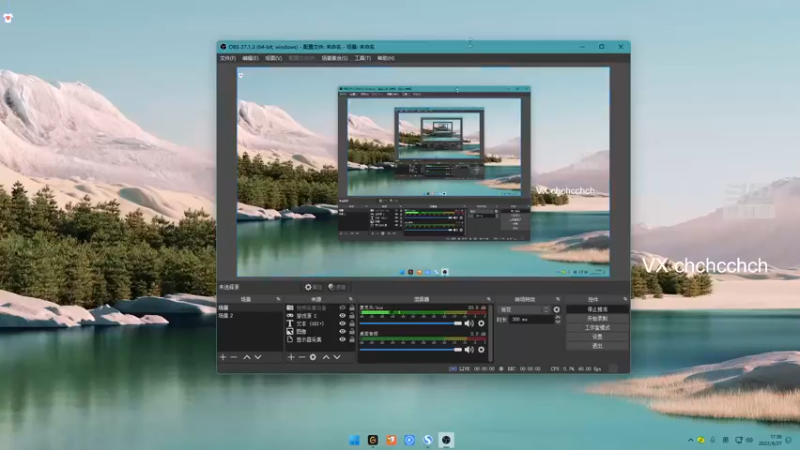Open 麦克风/Aux audio settings gear
Viewport: 800px width, 450px height.
click(x=481, y=323)
